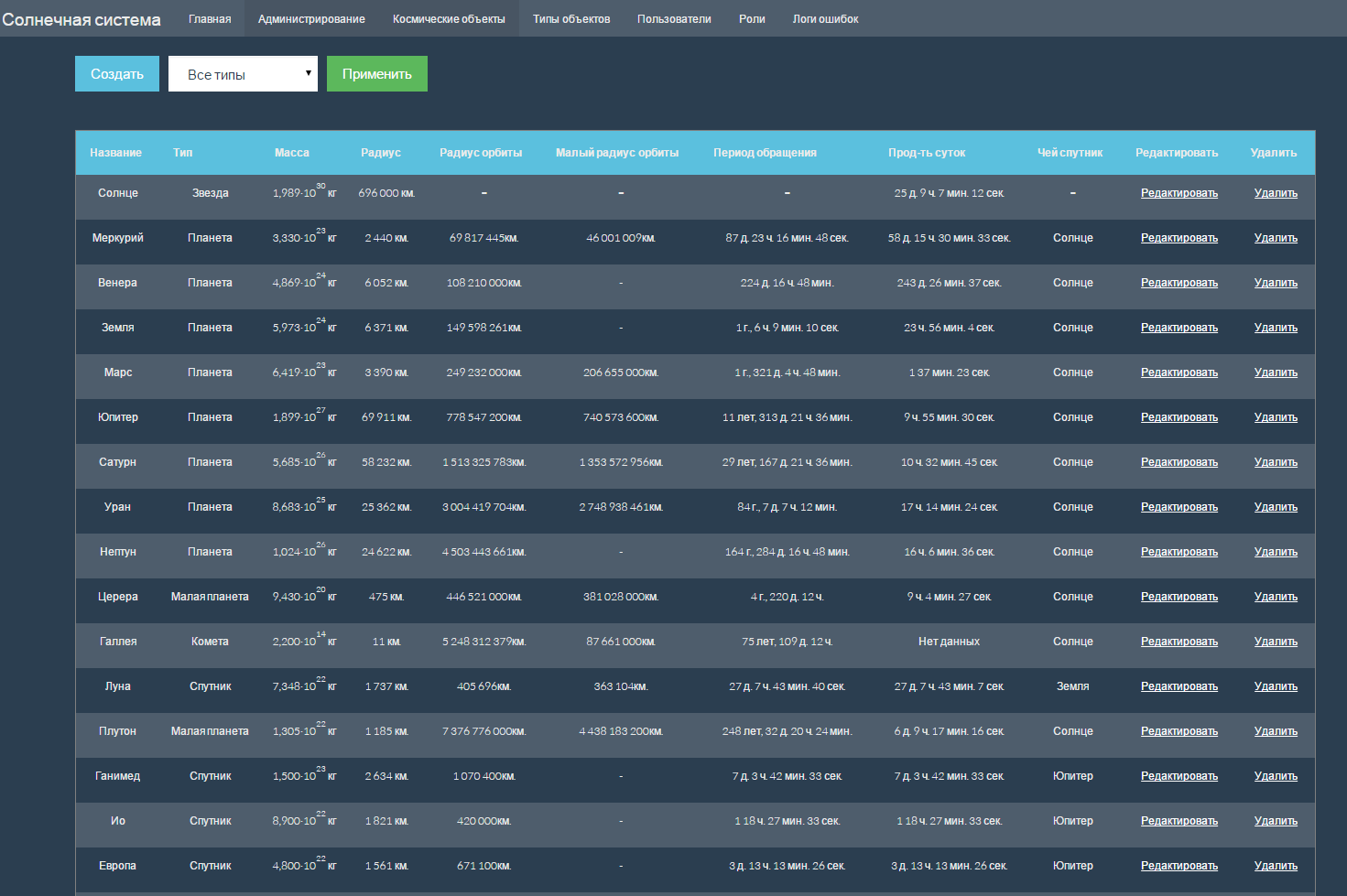Navigate to the Роли page
Viewport: 1347px width, 896px height.
[752, 18]
